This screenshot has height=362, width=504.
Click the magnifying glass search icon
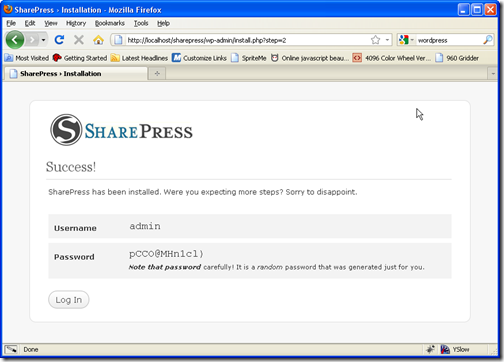(488, 40)
